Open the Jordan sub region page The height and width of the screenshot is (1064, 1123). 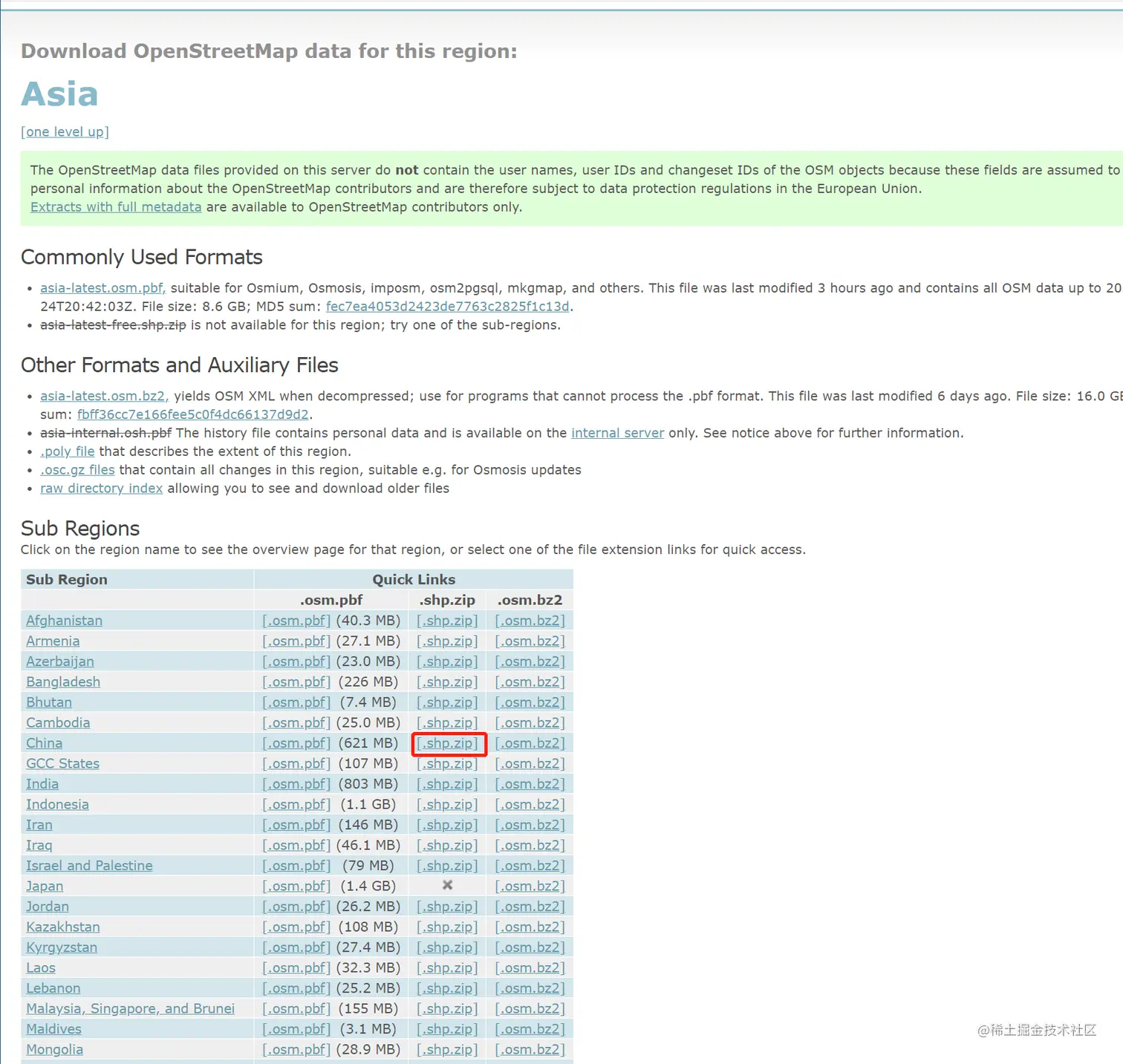tap(48, 907)
